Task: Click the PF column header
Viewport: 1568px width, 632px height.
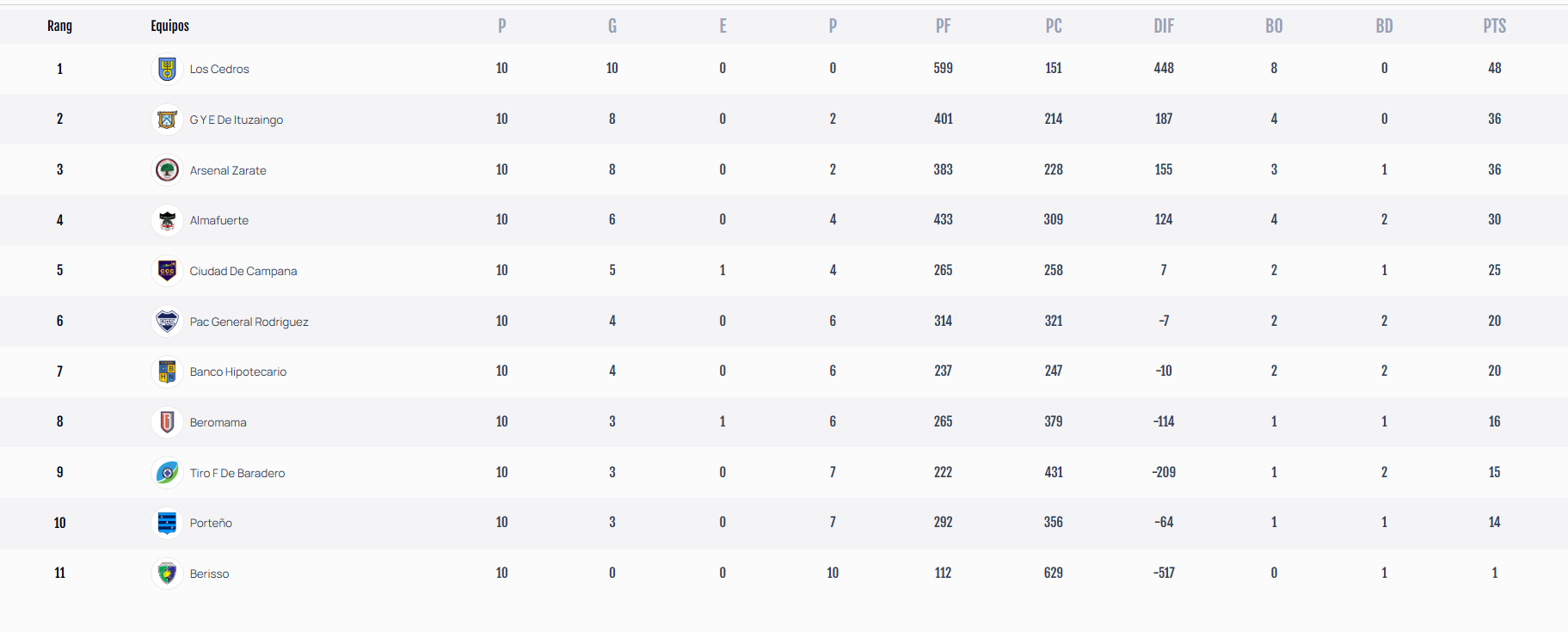Action: (x=944, y=26)
